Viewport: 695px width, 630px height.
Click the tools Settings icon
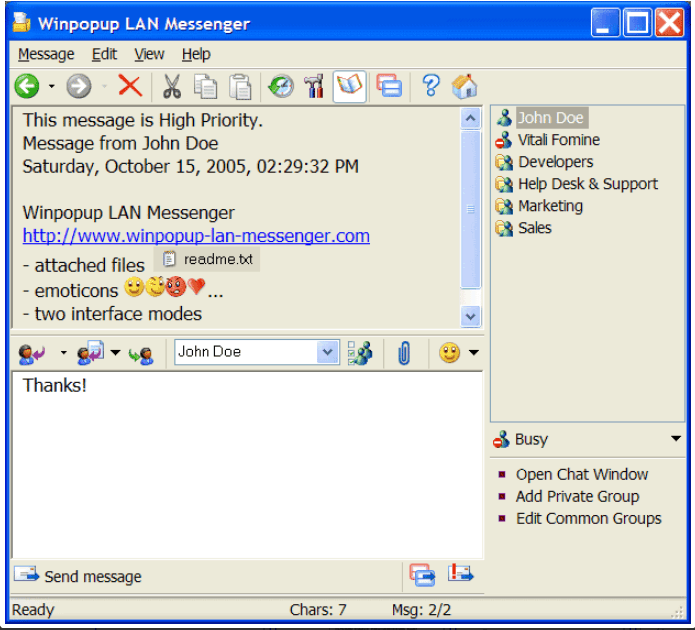[x=314, y=87]
